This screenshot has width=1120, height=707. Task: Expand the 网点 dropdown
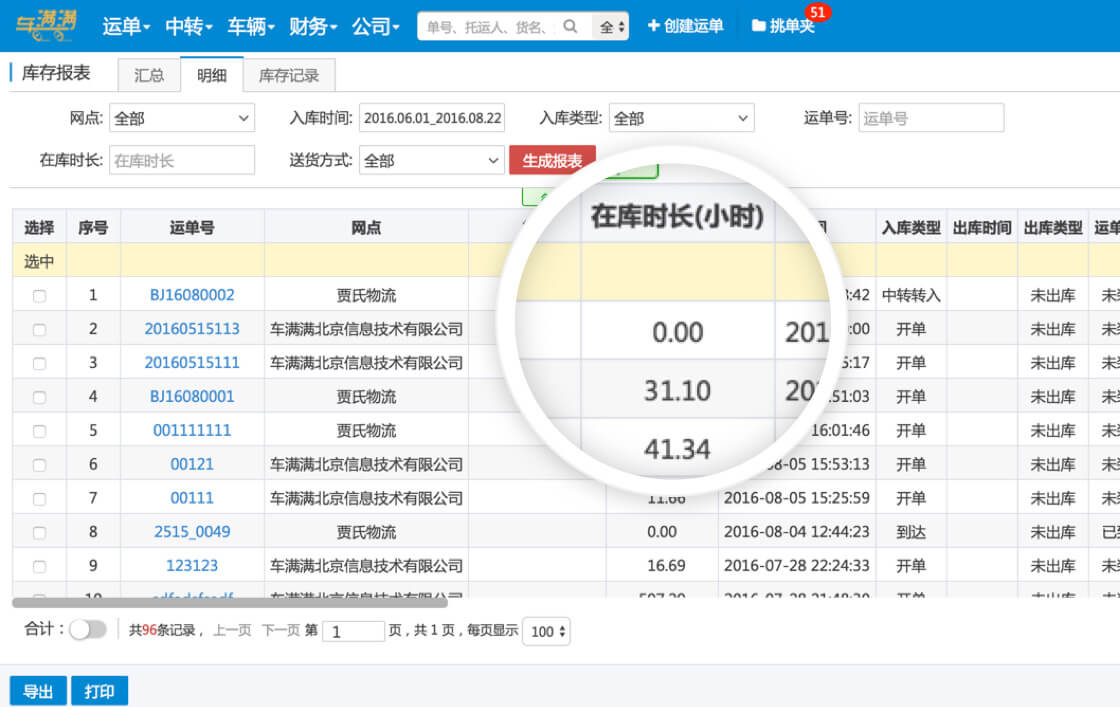182,118
